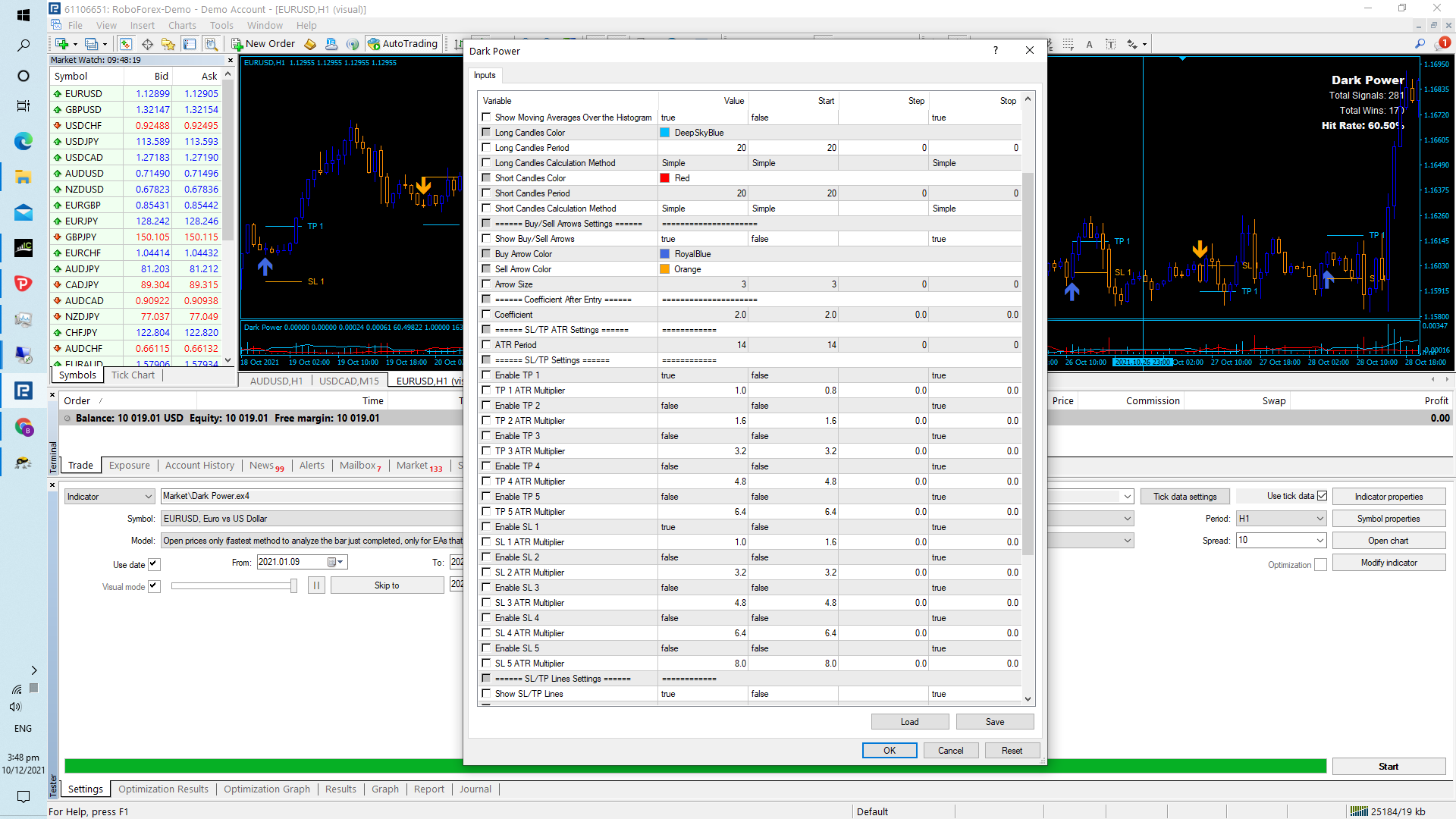
Task: Click the DeepSkyBlue color swatch
Action: (x=665, y=133)
